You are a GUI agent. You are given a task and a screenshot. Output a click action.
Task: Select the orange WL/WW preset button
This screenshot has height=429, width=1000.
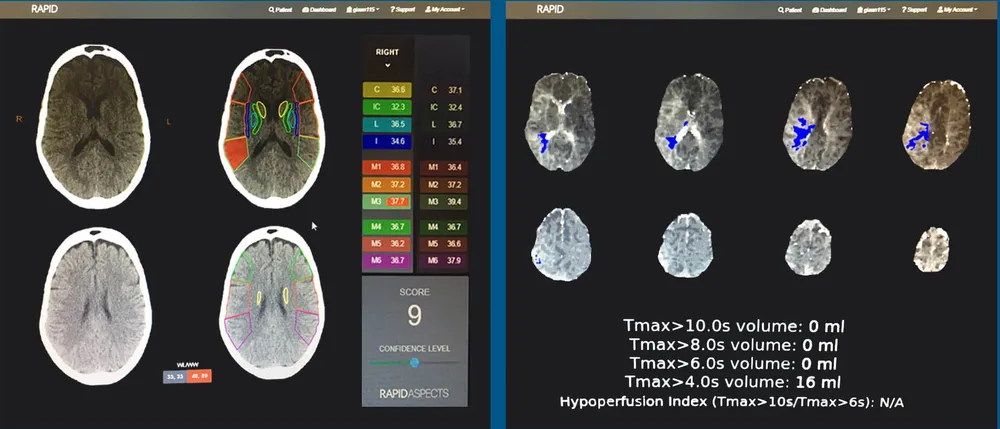[201, 376]
